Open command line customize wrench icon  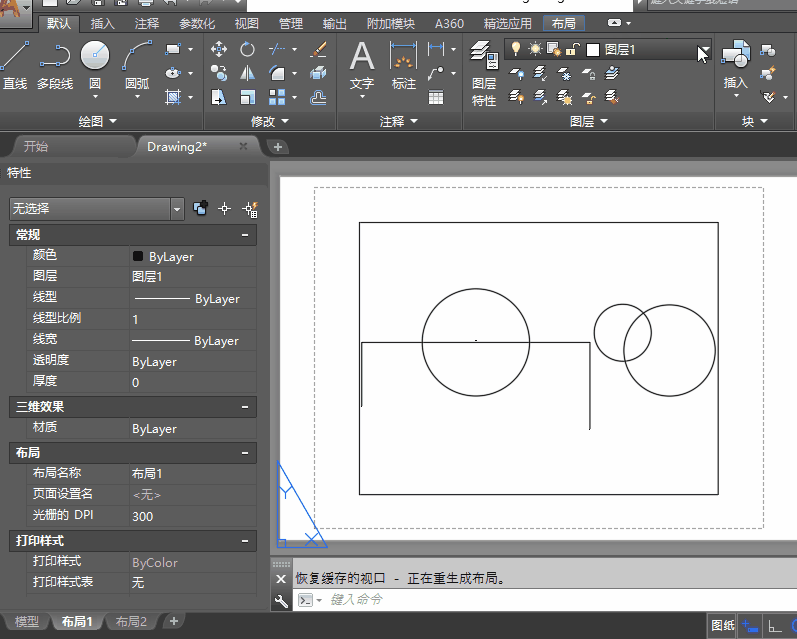click(x=281, y=601)
